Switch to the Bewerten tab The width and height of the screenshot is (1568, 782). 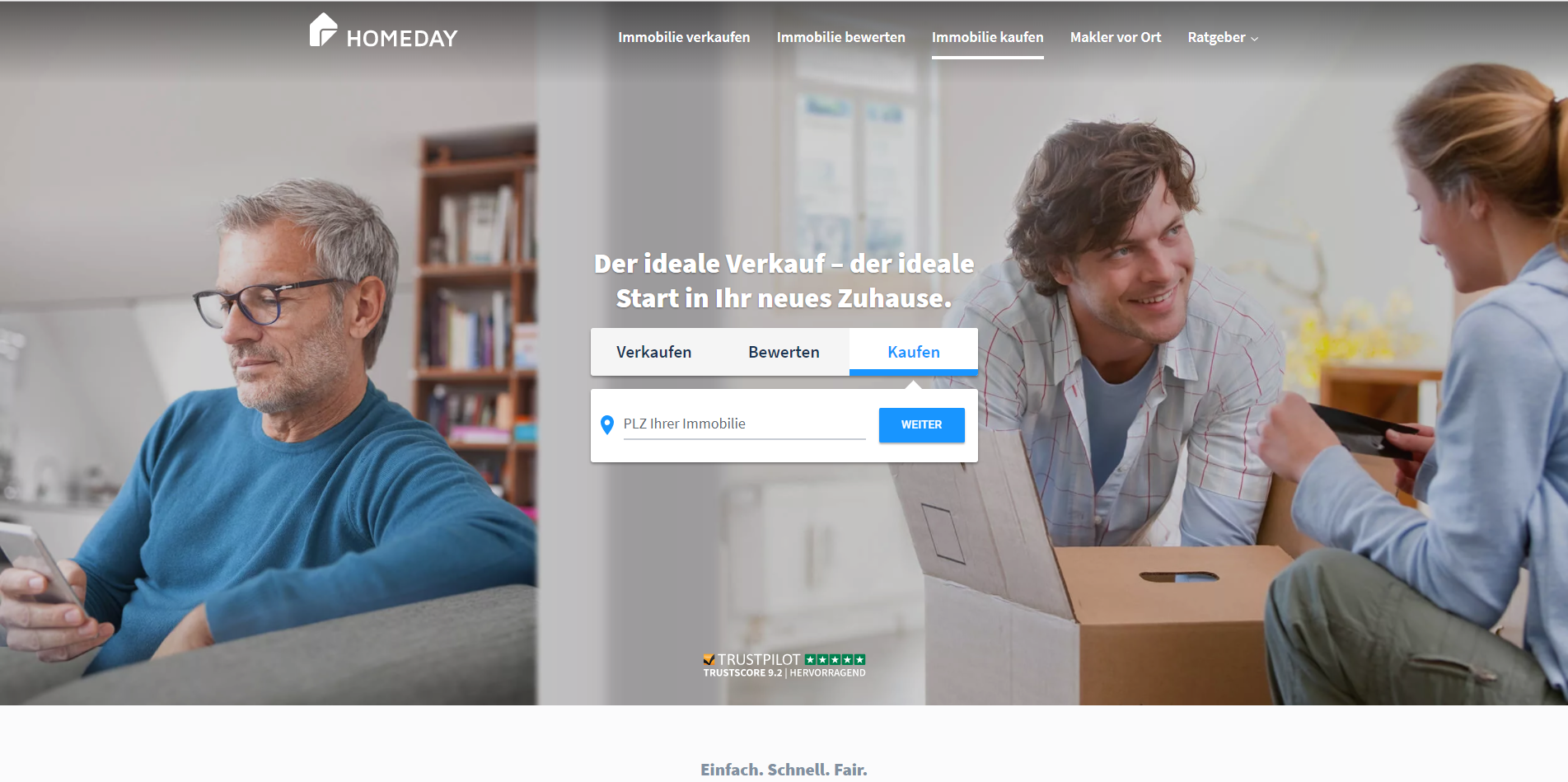pos(784,352)
